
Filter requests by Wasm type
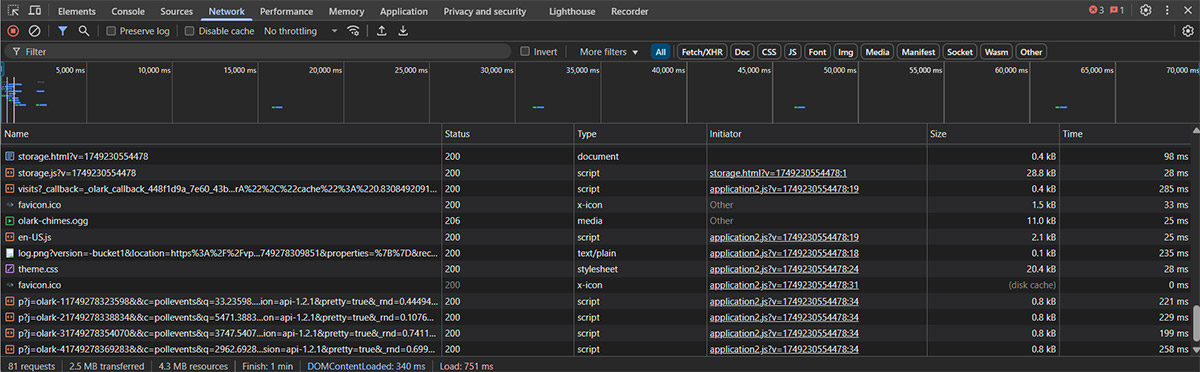996,51
